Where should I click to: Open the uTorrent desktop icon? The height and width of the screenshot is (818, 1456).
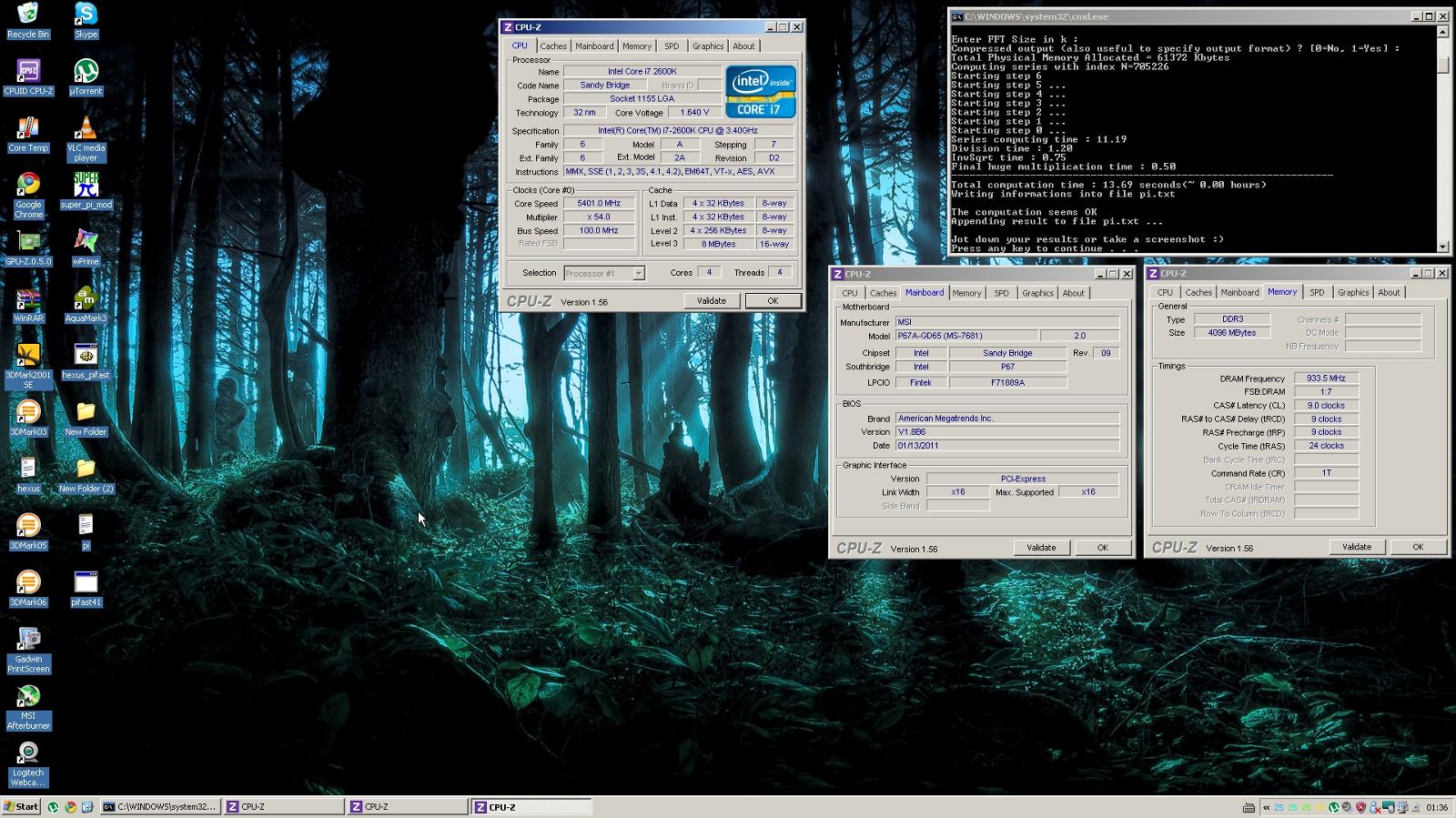(x=86, y=76)
